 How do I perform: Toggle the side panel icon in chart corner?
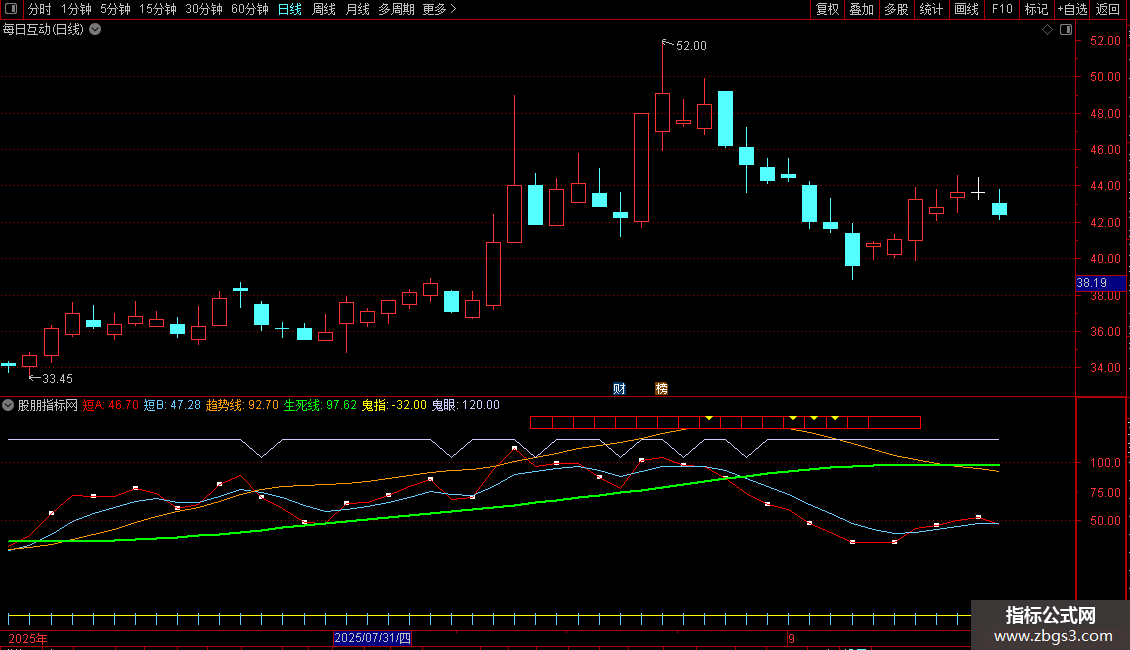[1066, 30]
